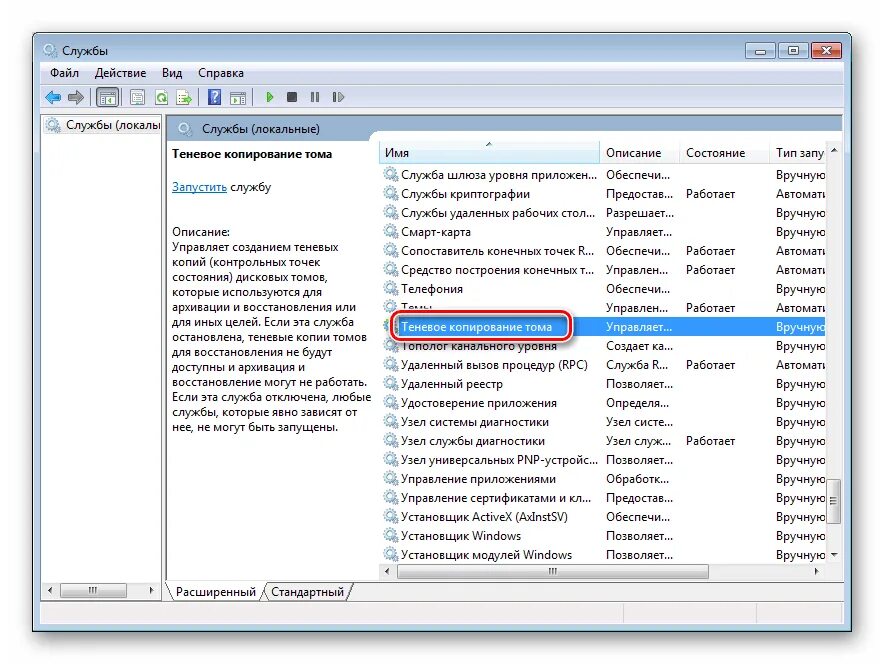884x664 pixels.
Task: Click the services list scroll left arrow
Action: pyautogui.click(x=387, y=572)
